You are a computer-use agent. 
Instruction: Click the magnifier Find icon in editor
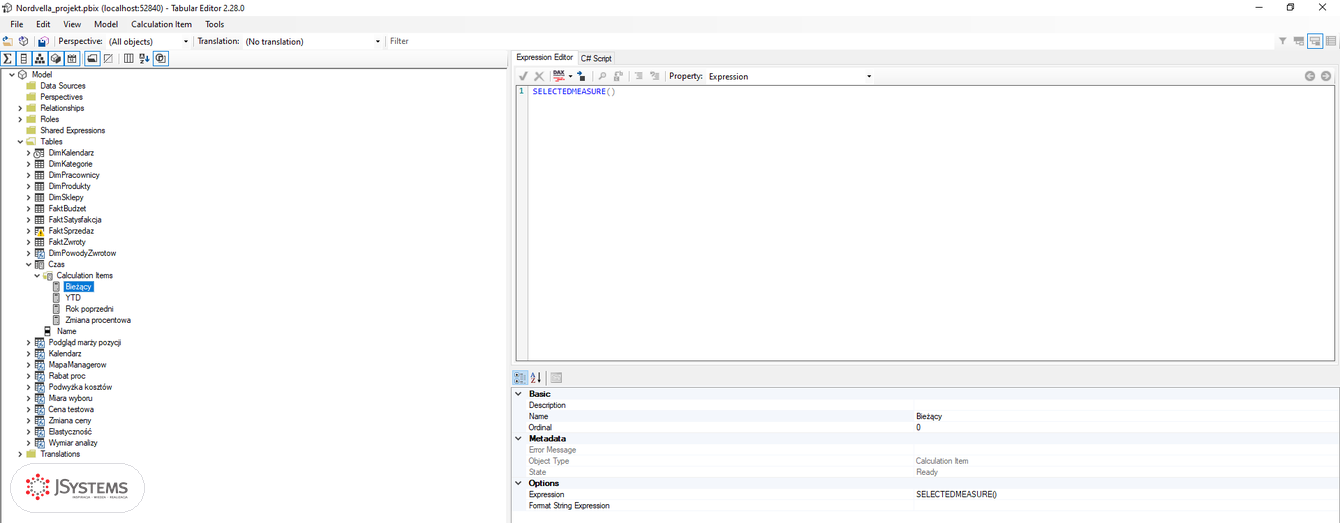(602, 76)
